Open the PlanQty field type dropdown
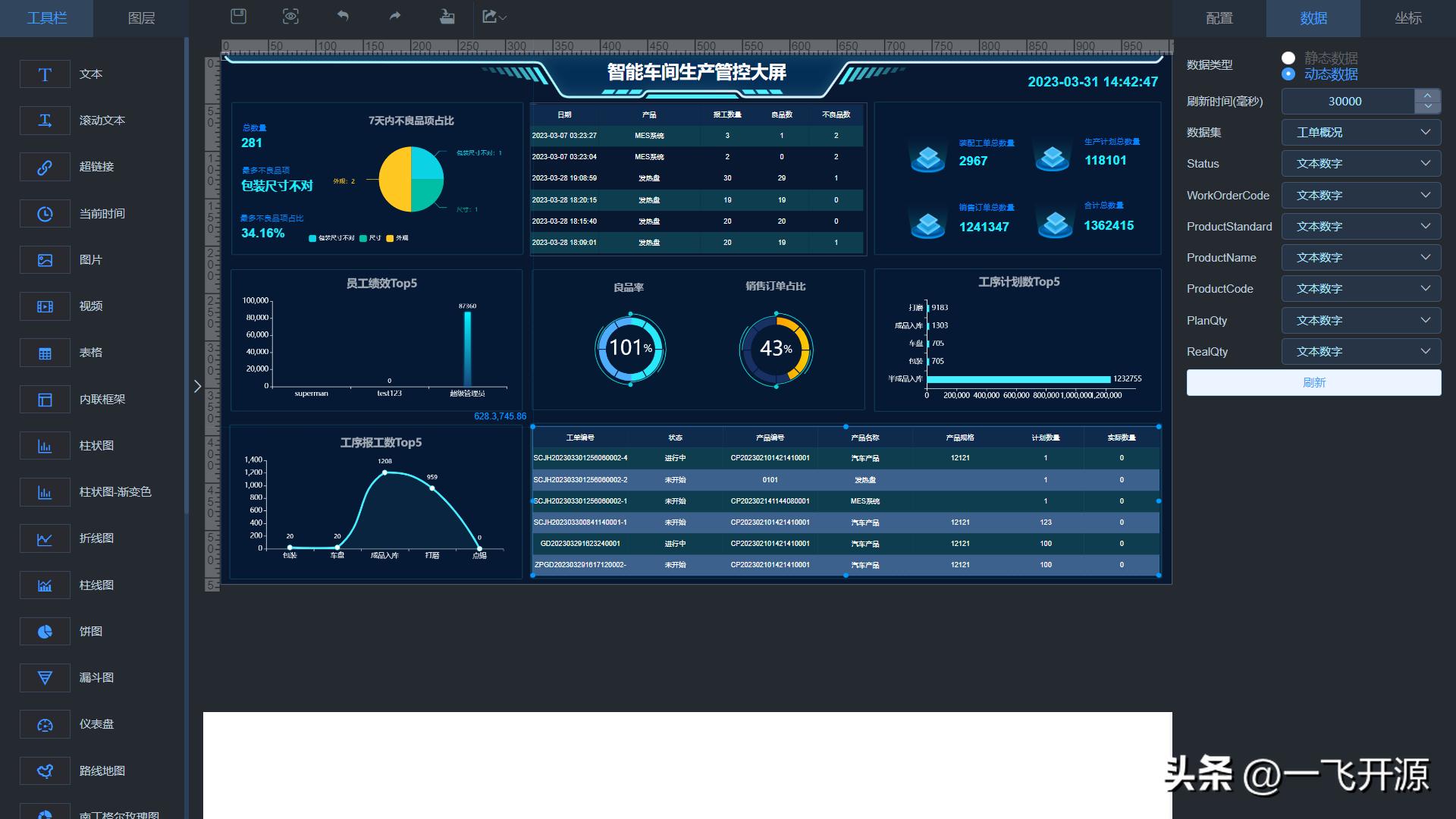 point(1361,320)
